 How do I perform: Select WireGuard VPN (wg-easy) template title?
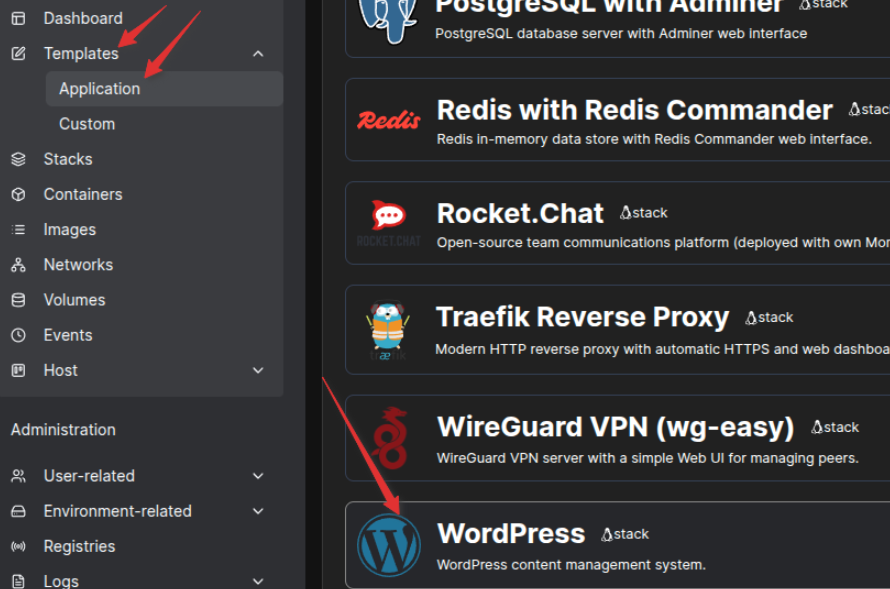coord(615,427)
